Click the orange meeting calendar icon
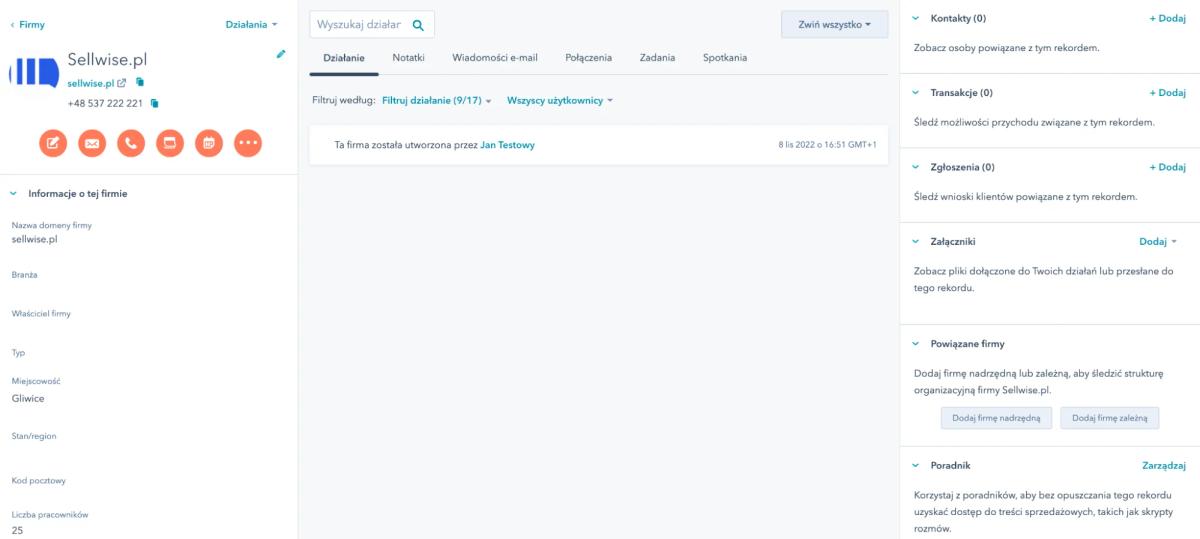 tap(209, 143)
